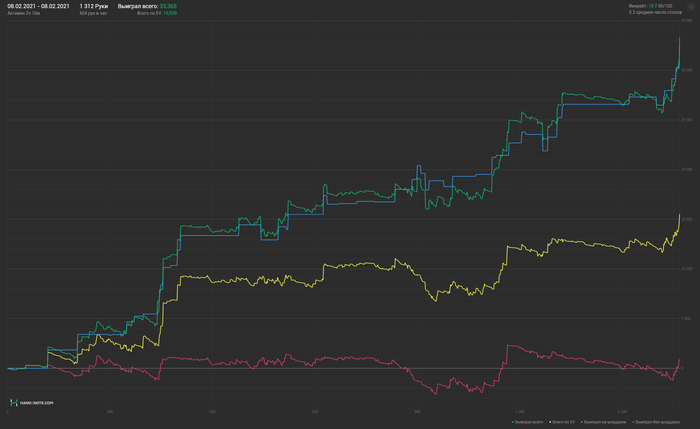Click the 'Всего по EV' value 15,539

pyautogui.click(x=170, y=13)
